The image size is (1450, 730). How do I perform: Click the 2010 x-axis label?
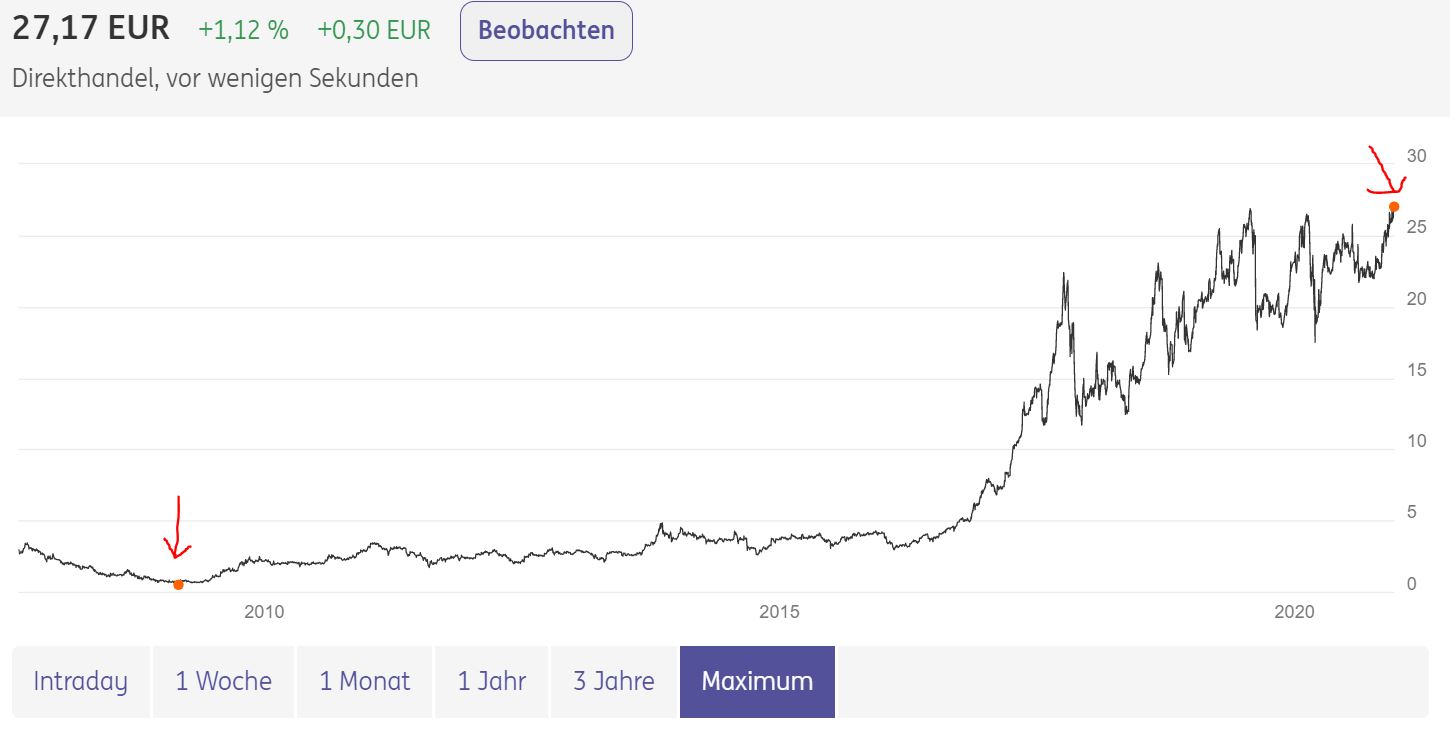(264, 612)
